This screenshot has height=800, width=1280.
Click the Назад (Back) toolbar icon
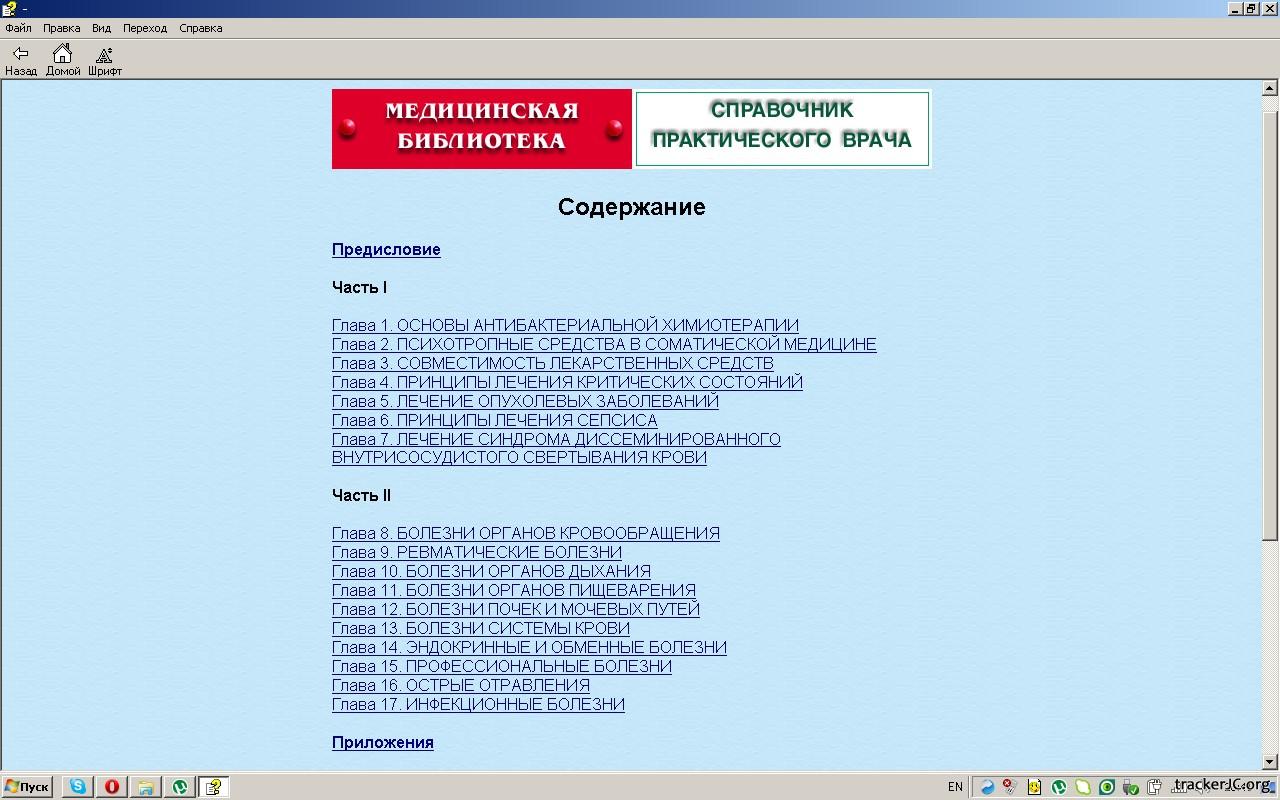[x=20, y=60]
